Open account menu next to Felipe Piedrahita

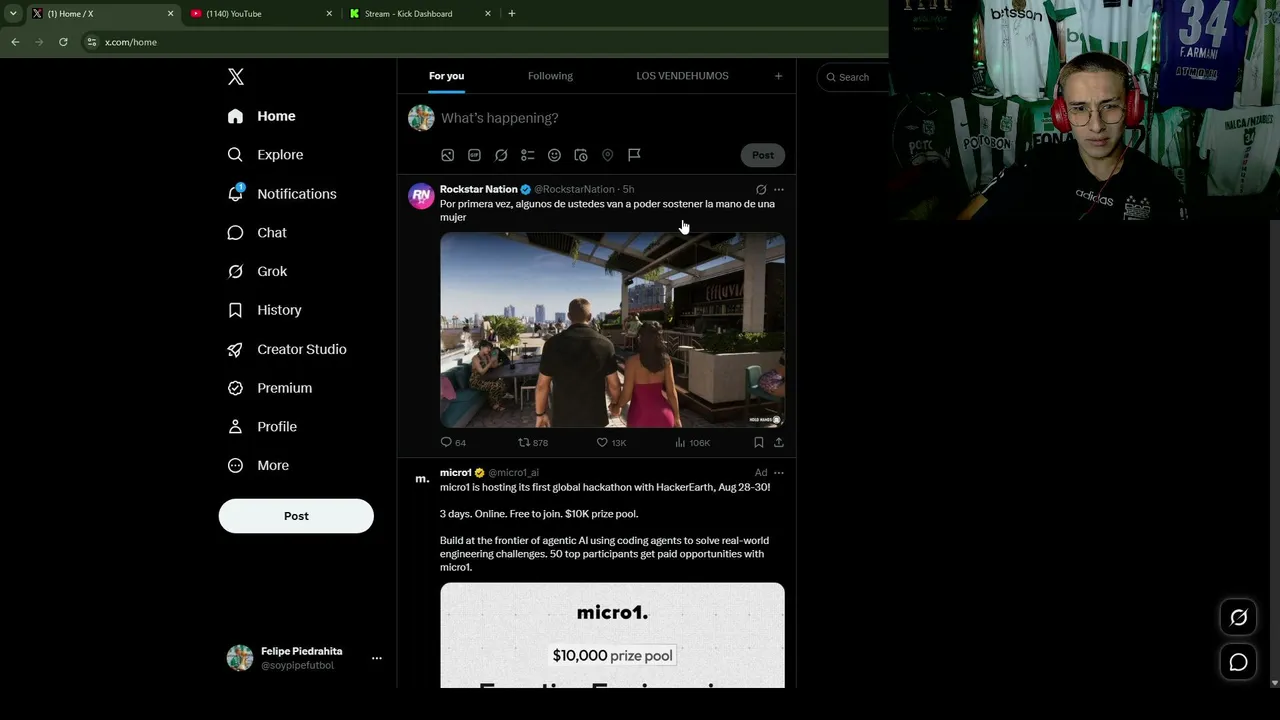[x=377, y=658]
